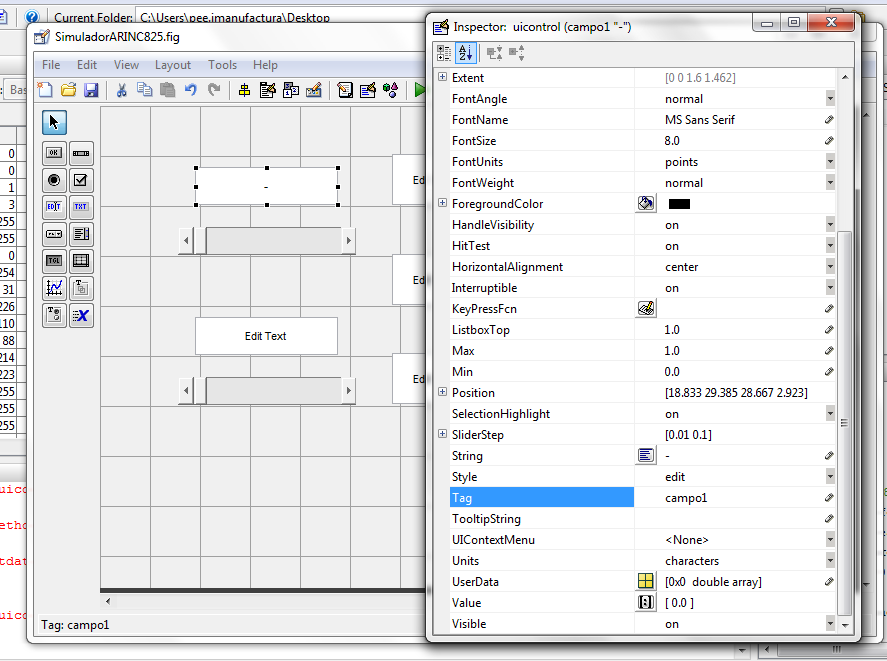
Task: Open the Units dropdown showing characters
Action: 830,560
